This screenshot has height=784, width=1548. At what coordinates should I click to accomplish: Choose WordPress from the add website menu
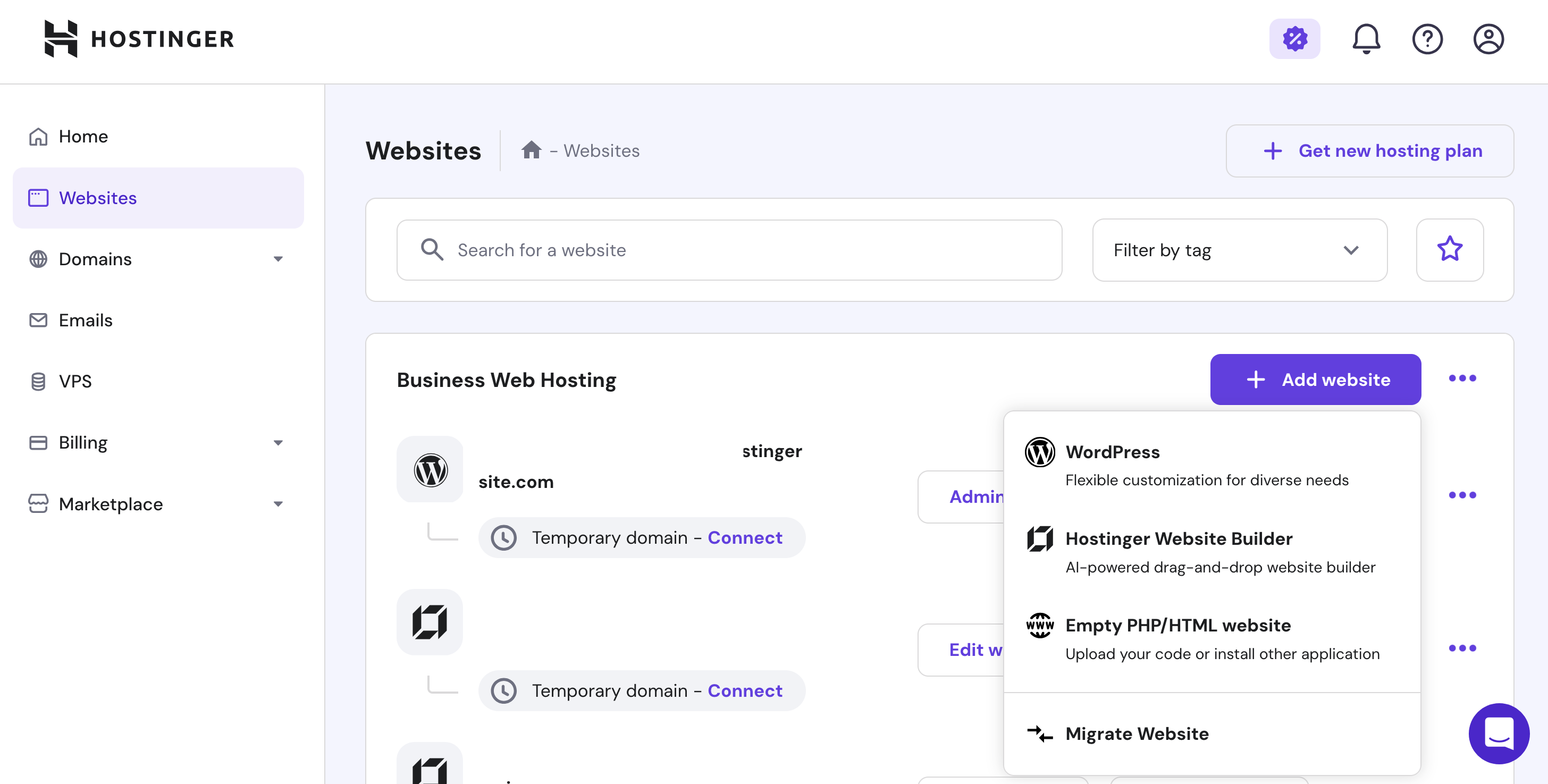(x=1212, y=465)
